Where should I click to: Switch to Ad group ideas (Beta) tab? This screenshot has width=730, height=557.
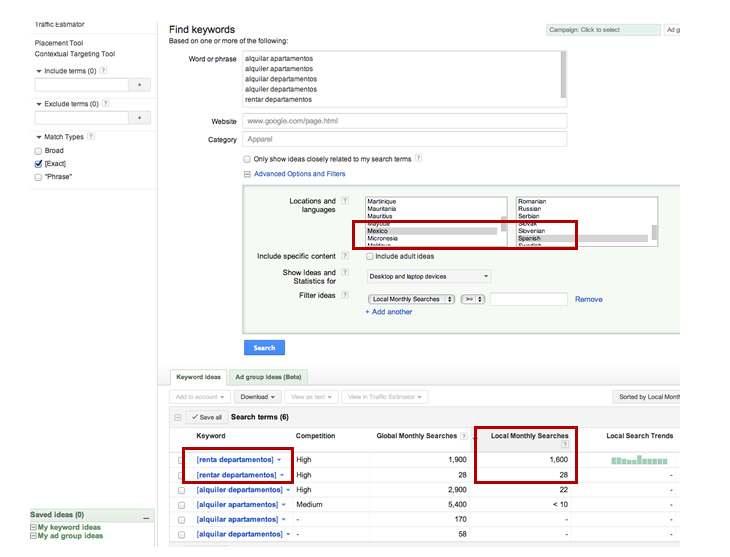[268, 377]
